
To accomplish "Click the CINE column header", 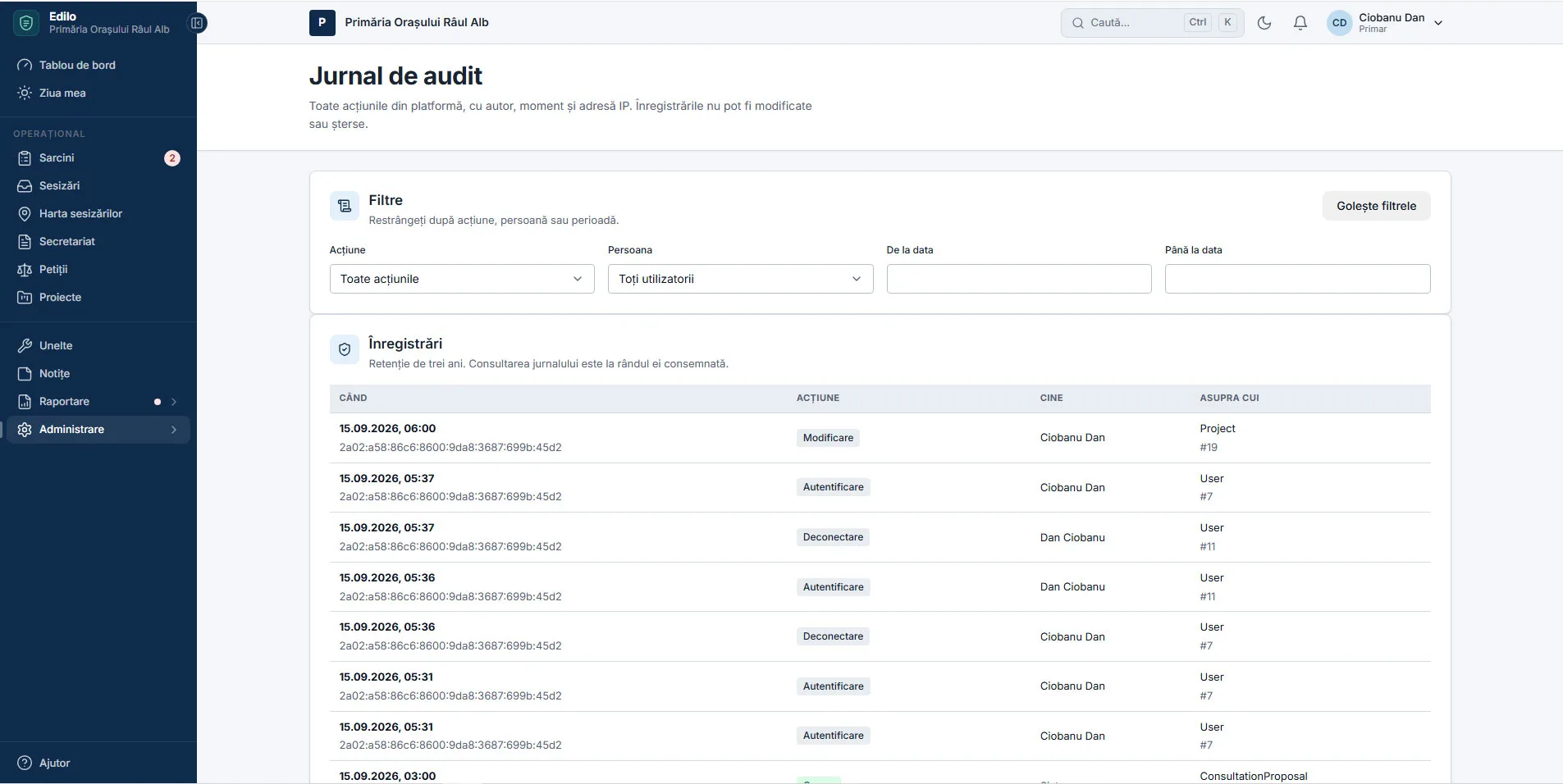I will point(1051,398).
